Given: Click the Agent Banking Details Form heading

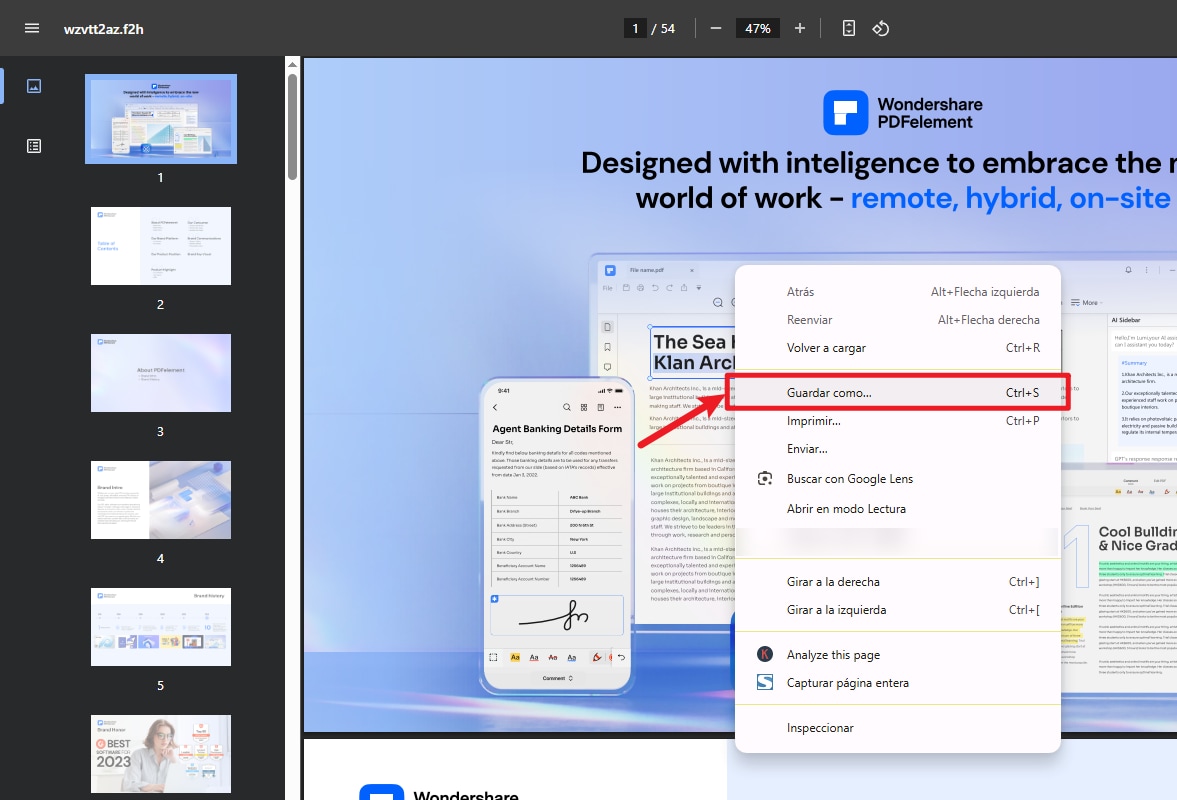Looking at the screenshot, I should 557,429.
